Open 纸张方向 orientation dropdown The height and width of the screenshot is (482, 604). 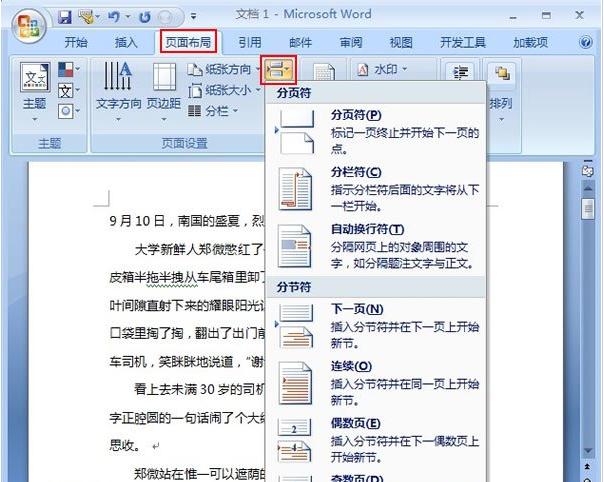[x=223, y=70]
